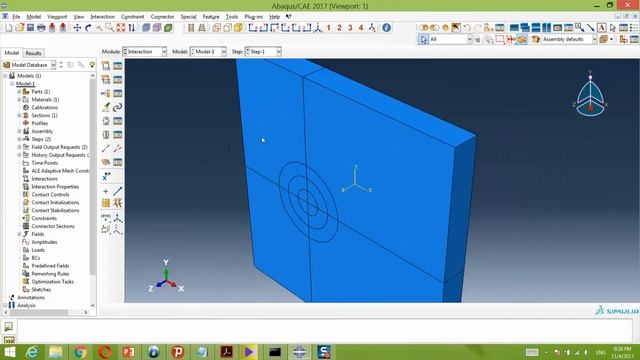
Task: Open a model database with folder icon
Action: (20, 28)
